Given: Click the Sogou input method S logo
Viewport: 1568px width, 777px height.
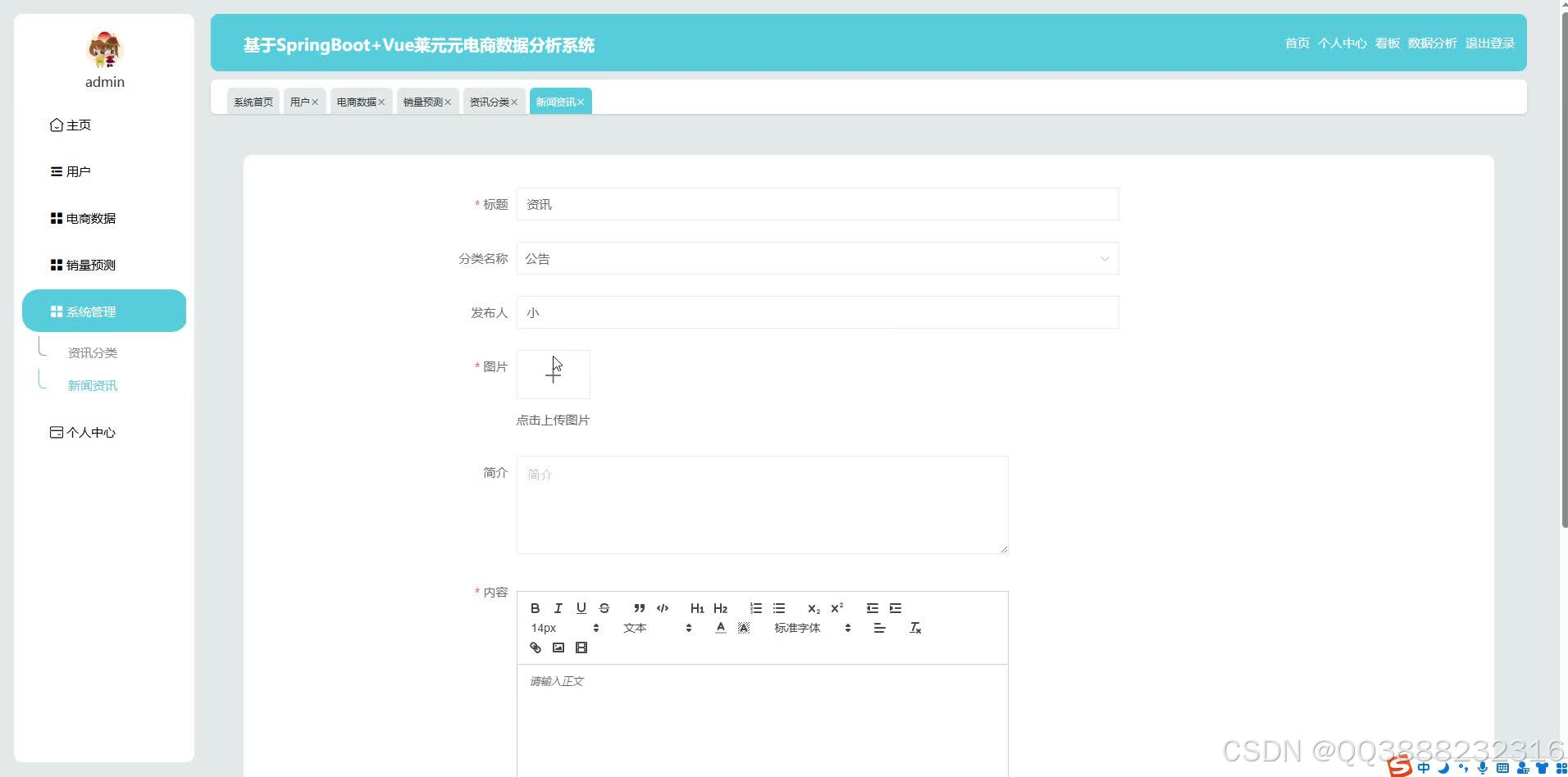Looking at the screenshot, I should pyautogui.click(x=1399, y=767).
